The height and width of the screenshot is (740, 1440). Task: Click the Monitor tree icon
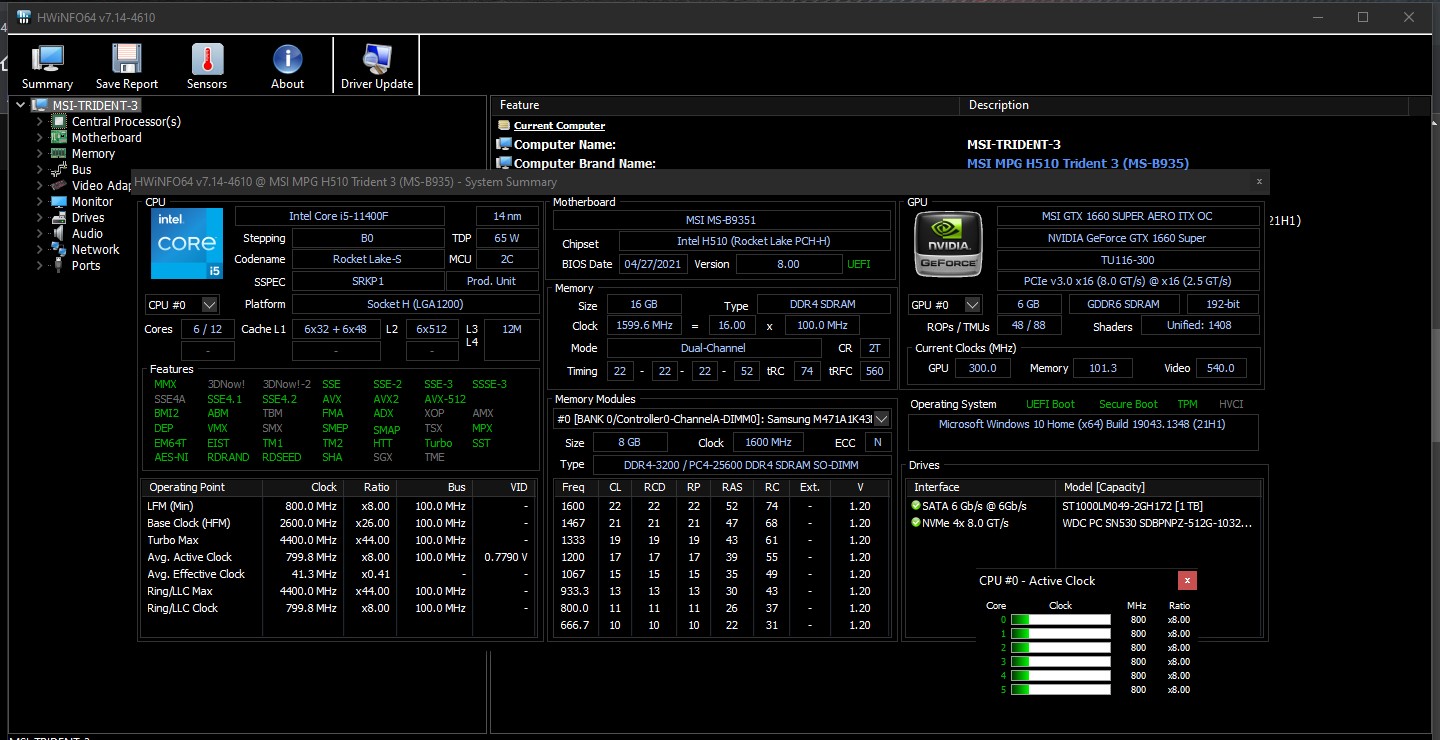[x=59, y=201]
